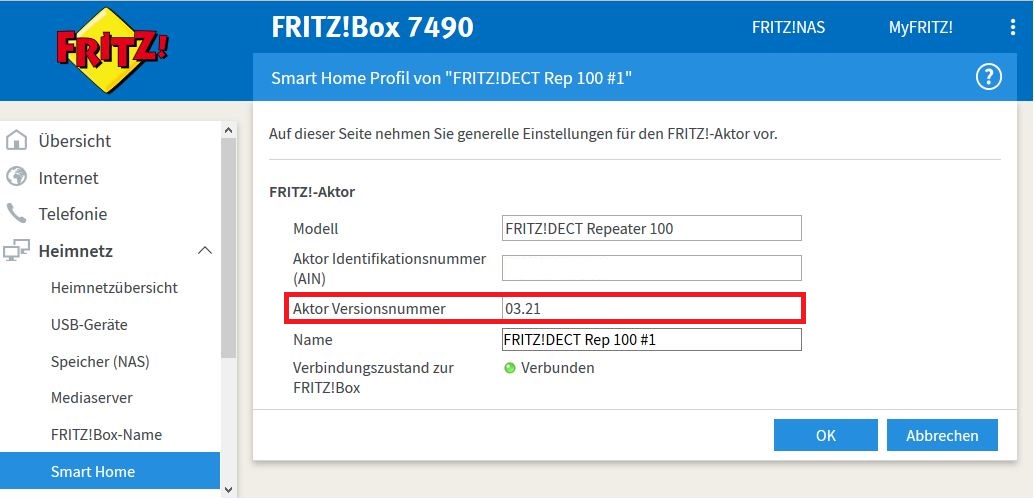Click the Telefonie phone icon

[x=17, y=214]
